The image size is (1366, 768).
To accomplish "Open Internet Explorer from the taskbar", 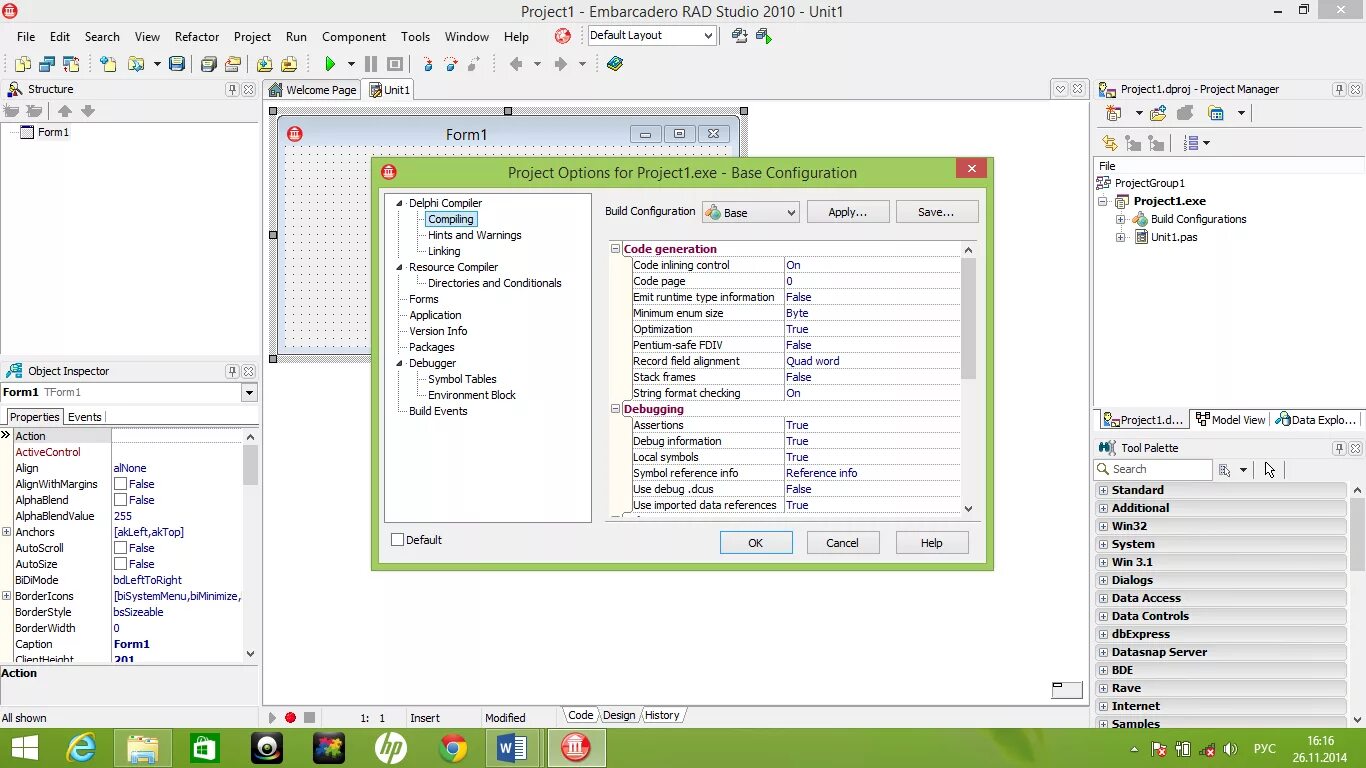I will click(x=81, y=747).
